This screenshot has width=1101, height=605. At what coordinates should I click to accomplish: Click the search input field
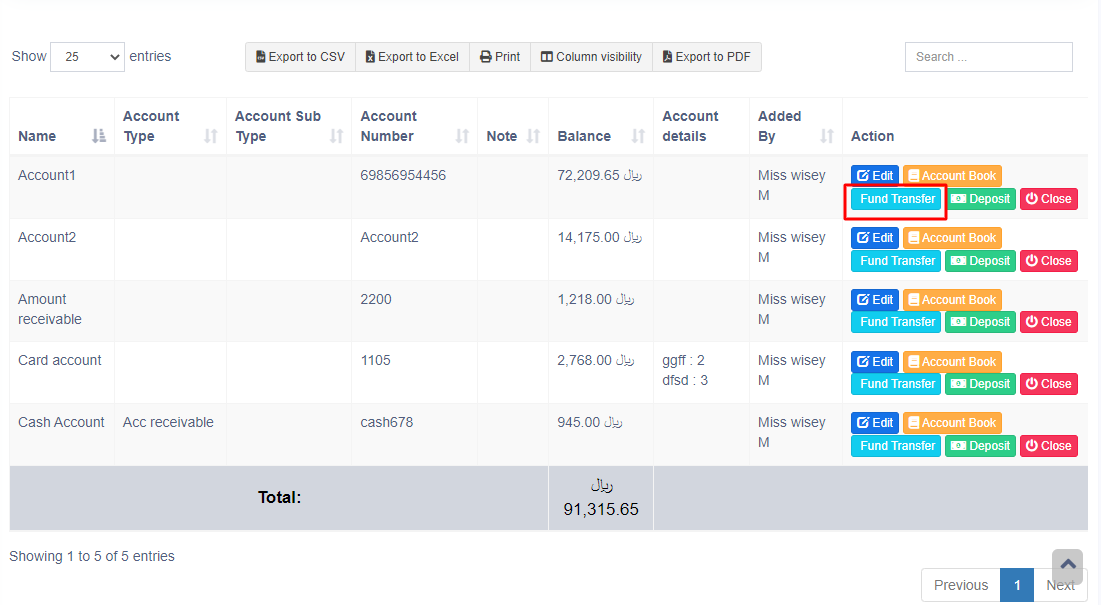point(988,57)
